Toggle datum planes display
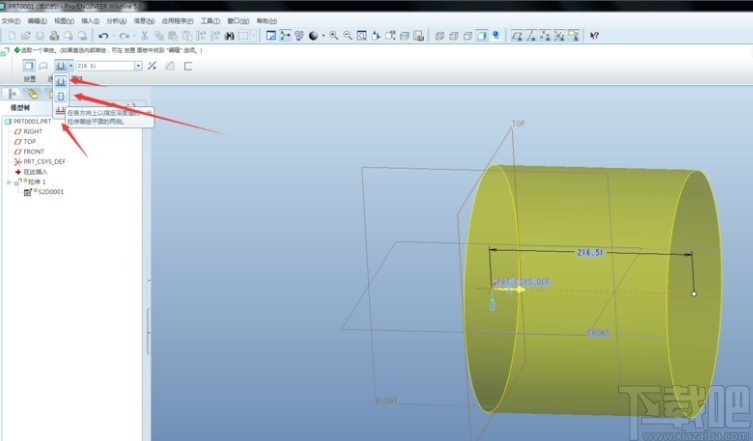The width and height of the screenshot is (753, 441). click(516, 36)
